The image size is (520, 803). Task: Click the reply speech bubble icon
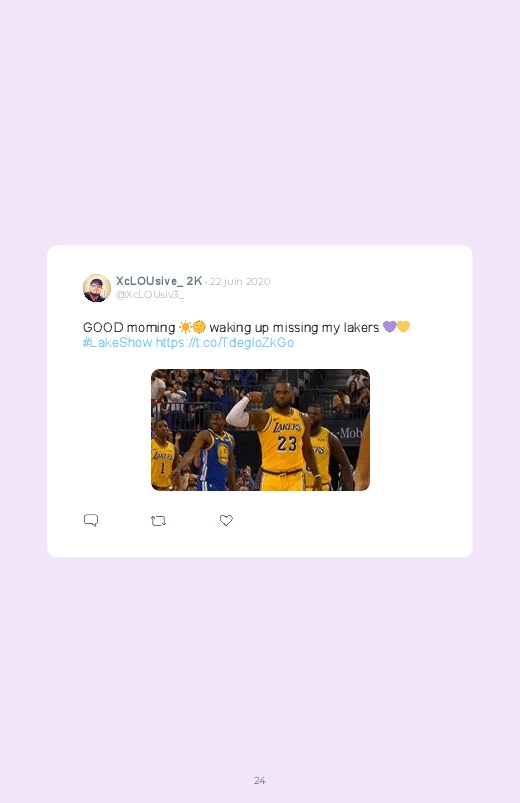pyautogui.click(x=91, y=520)
